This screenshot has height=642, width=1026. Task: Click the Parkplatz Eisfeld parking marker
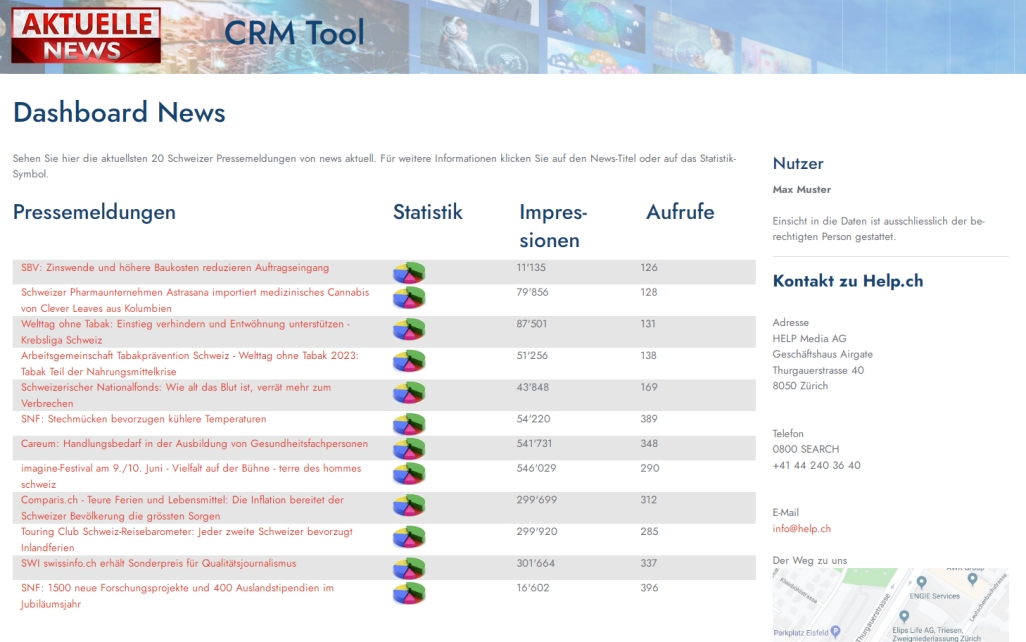[835, 632]
